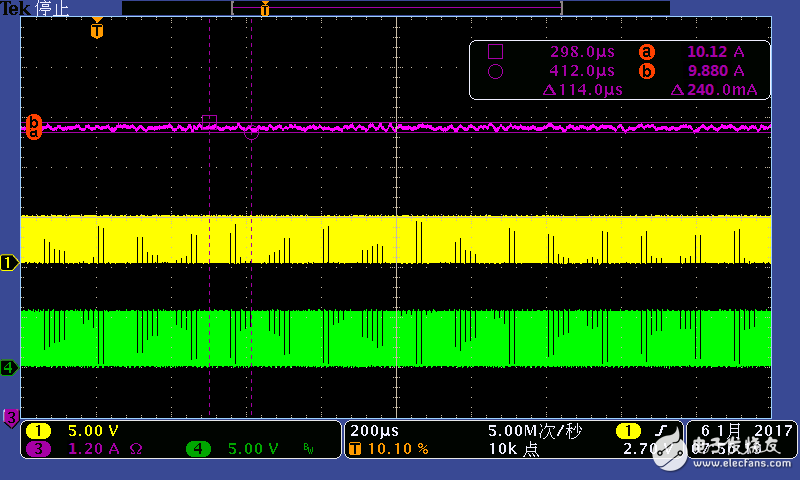Click the orange trigger delay T icon
The height and width of the screenshot is (480, 800).
354,449
